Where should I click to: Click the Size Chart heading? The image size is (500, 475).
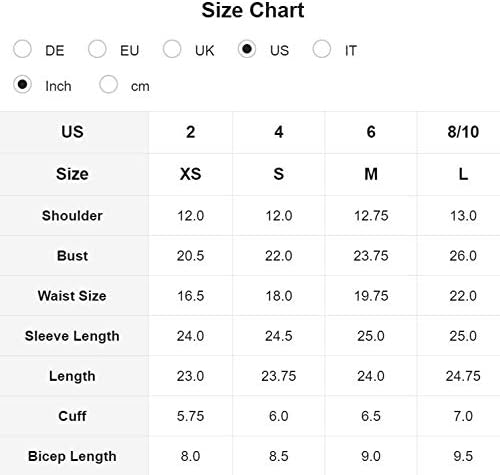[x=253, y=10]
